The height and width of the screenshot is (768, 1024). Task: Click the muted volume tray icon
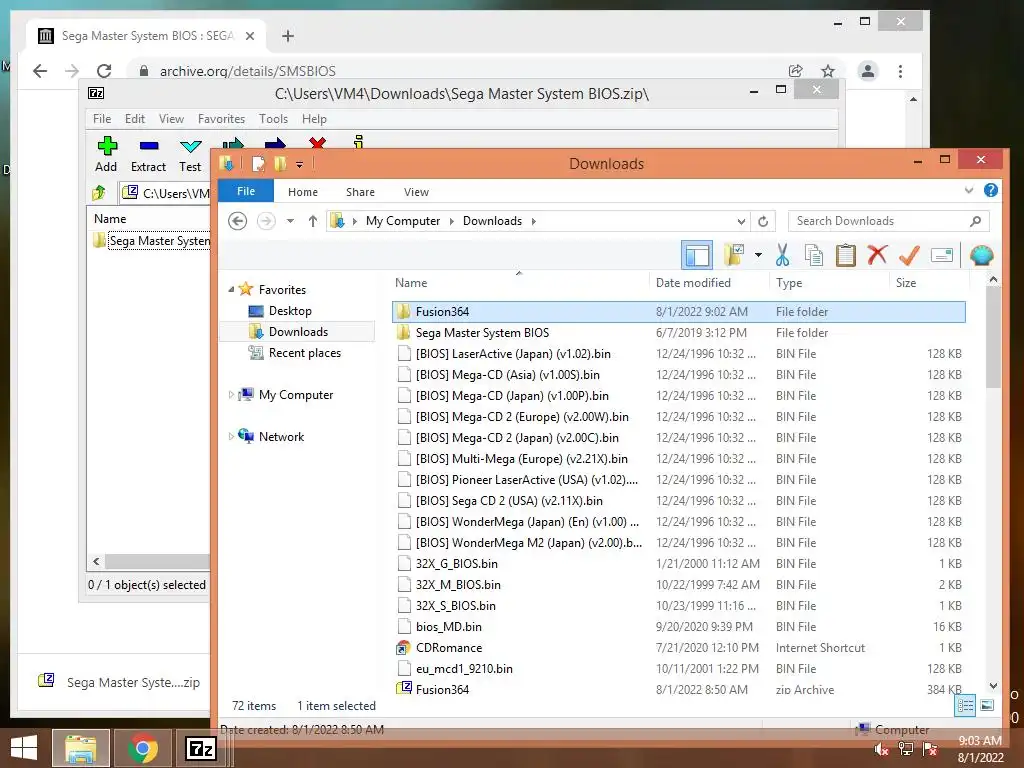[x=881, y=749]
